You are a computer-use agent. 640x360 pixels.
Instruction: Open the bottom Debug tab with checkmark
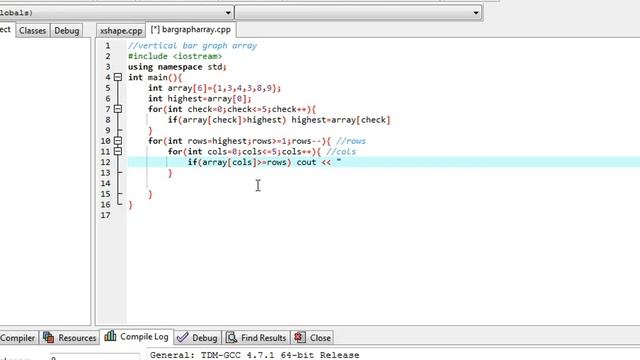pyautogui.click(x=198, y=338)
